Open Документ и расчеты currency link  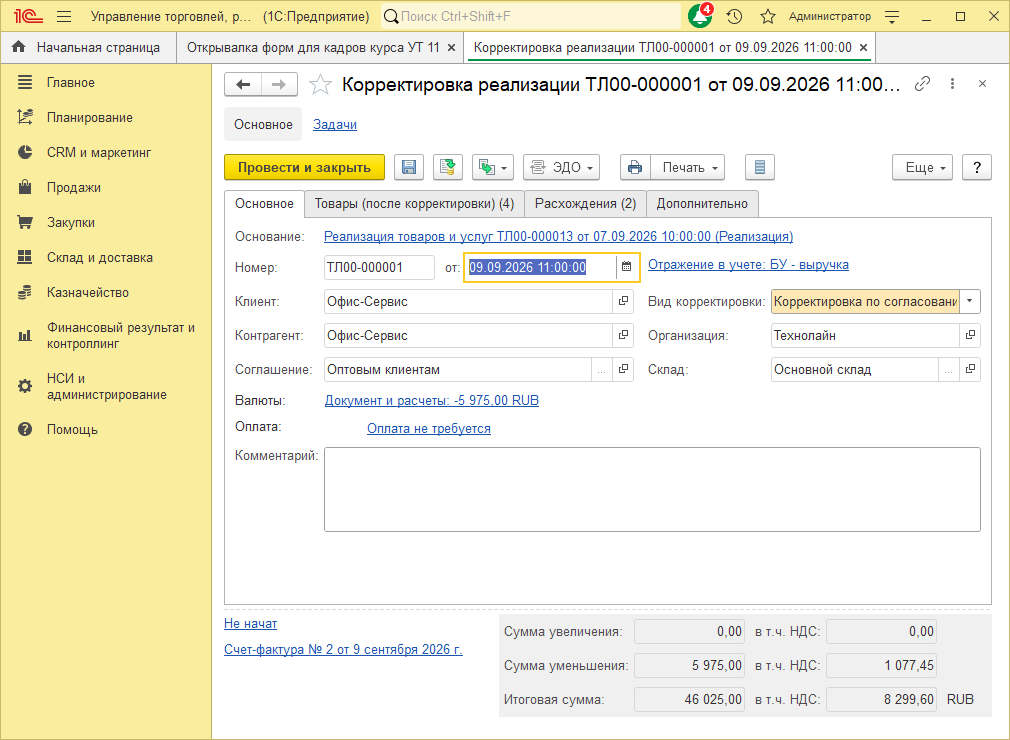tap(432, 400)
